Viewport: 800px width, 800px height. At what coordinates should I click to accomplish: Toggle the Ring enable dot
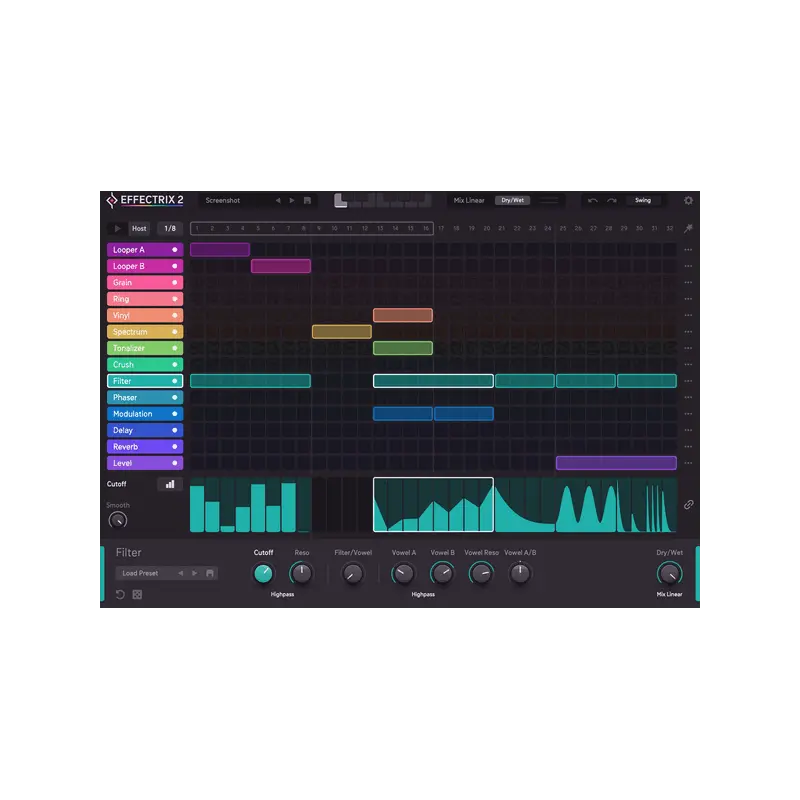(x=174, y=299)
